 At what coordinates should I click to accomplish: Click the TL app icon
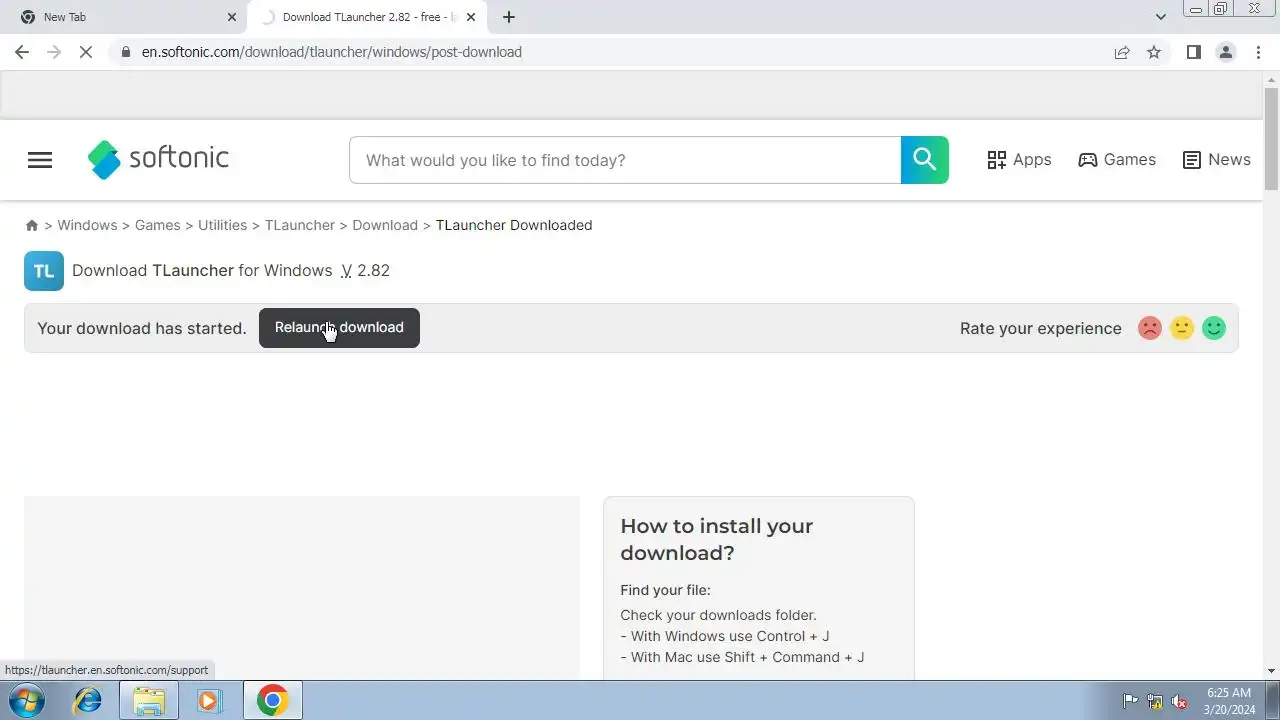(44, 271)
